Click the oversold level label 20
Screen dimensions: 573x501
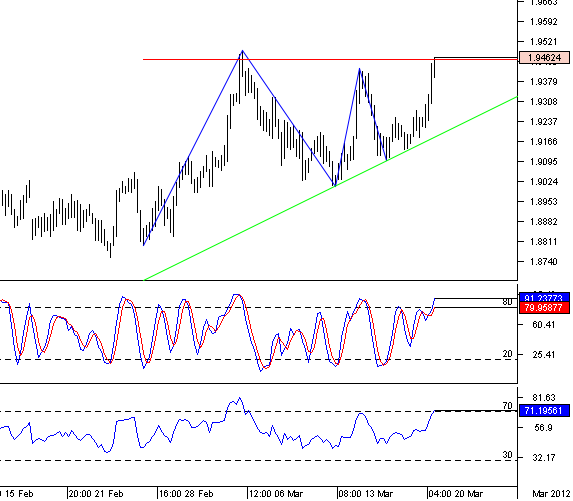(x=507, y=354)
